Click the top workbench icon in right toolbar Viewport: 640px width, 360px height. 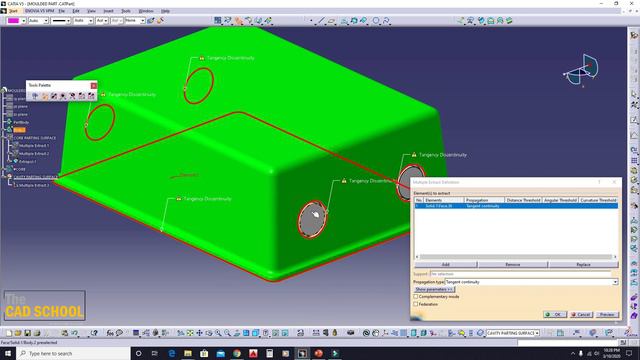click(x=634, y=36)
